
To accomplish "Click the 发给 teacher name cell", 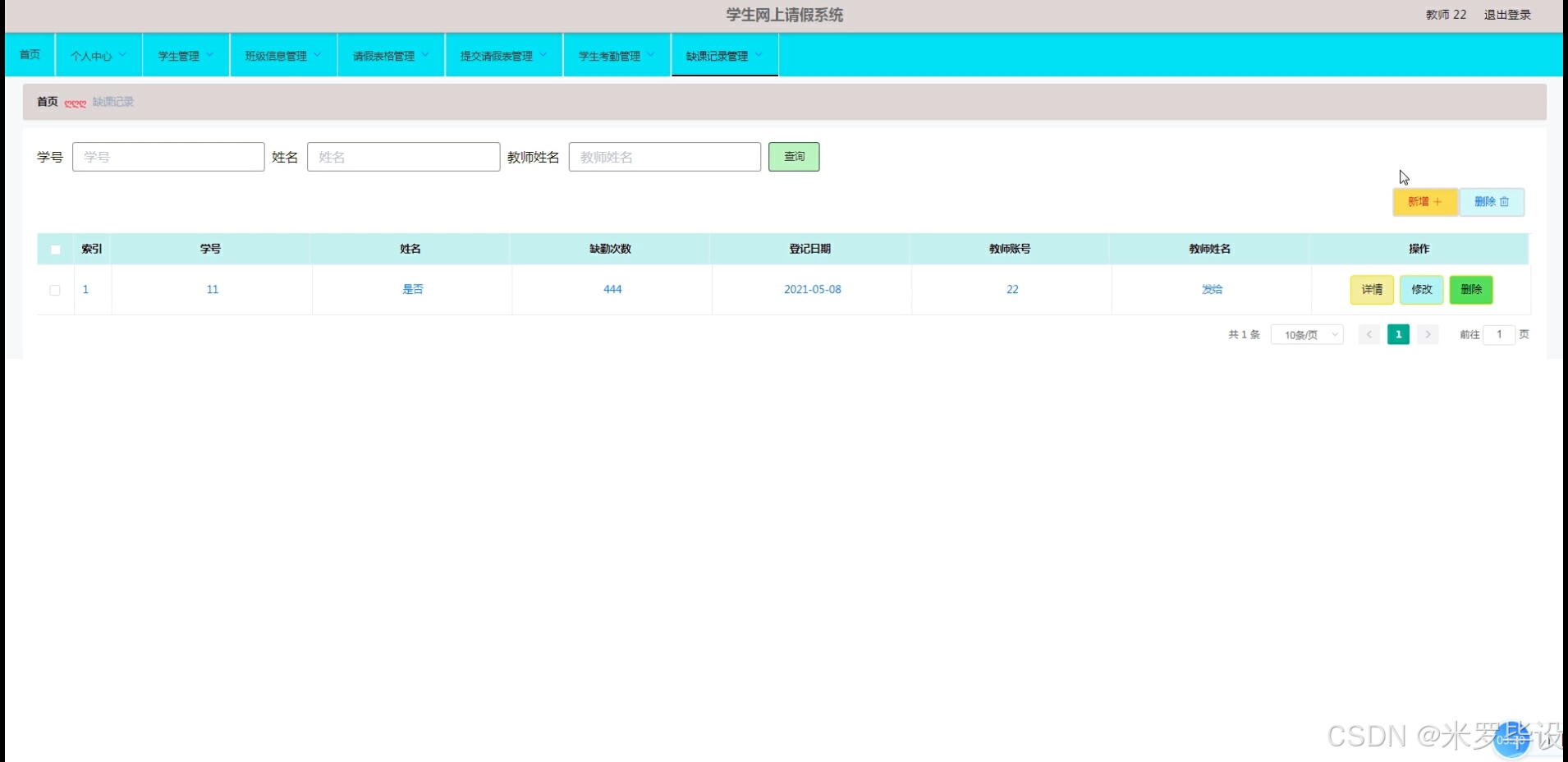I will [1213, 289].
